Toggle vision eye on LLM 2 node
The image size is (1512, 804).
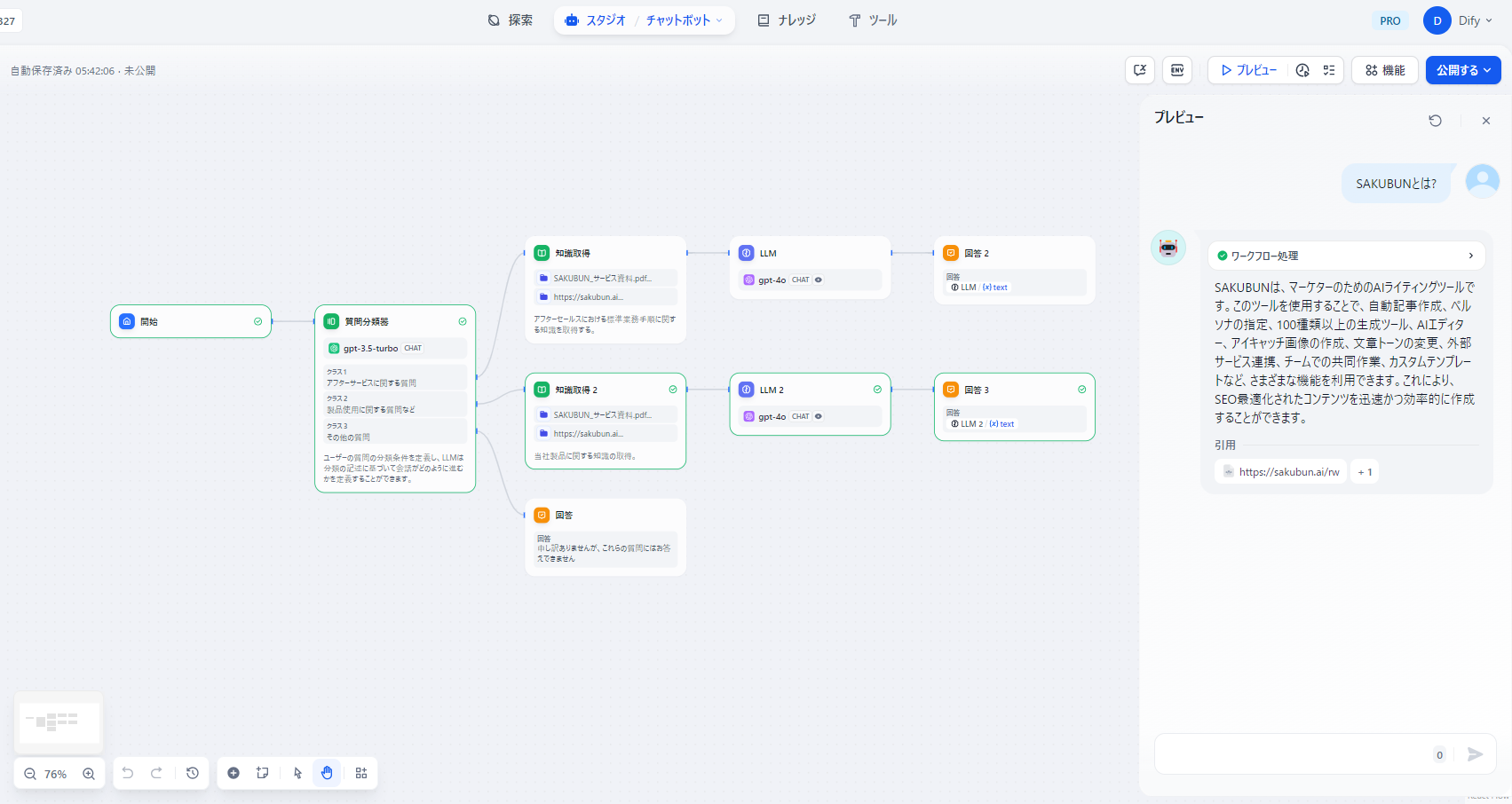819,416
